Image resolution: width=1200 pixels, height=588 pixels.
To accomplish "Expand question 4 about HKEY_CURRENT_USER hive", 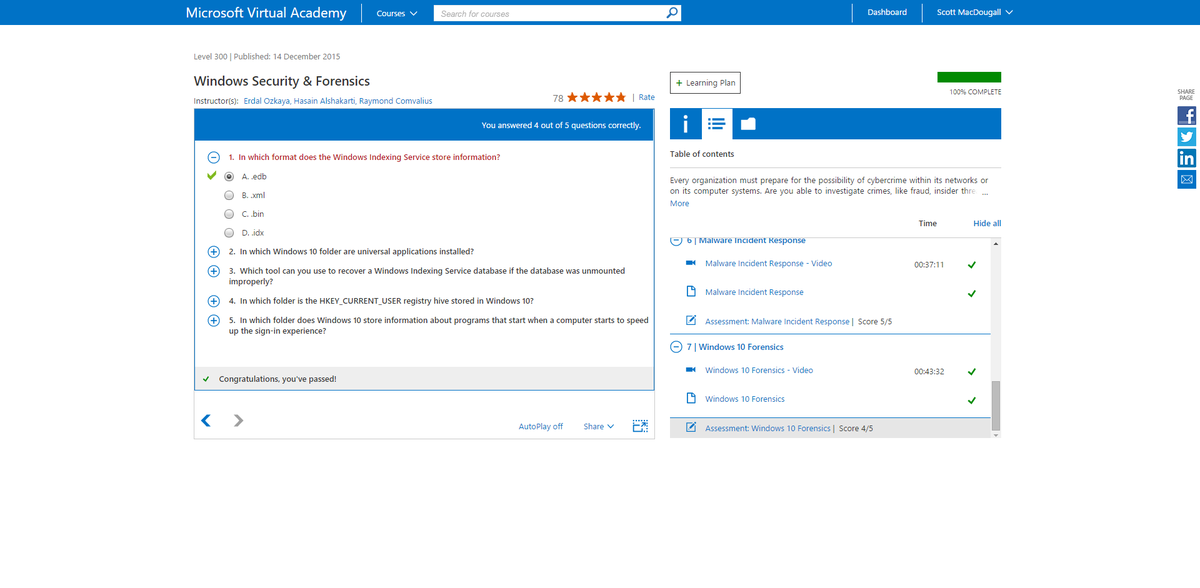I will pyautogui.click(x=213, y=301).
